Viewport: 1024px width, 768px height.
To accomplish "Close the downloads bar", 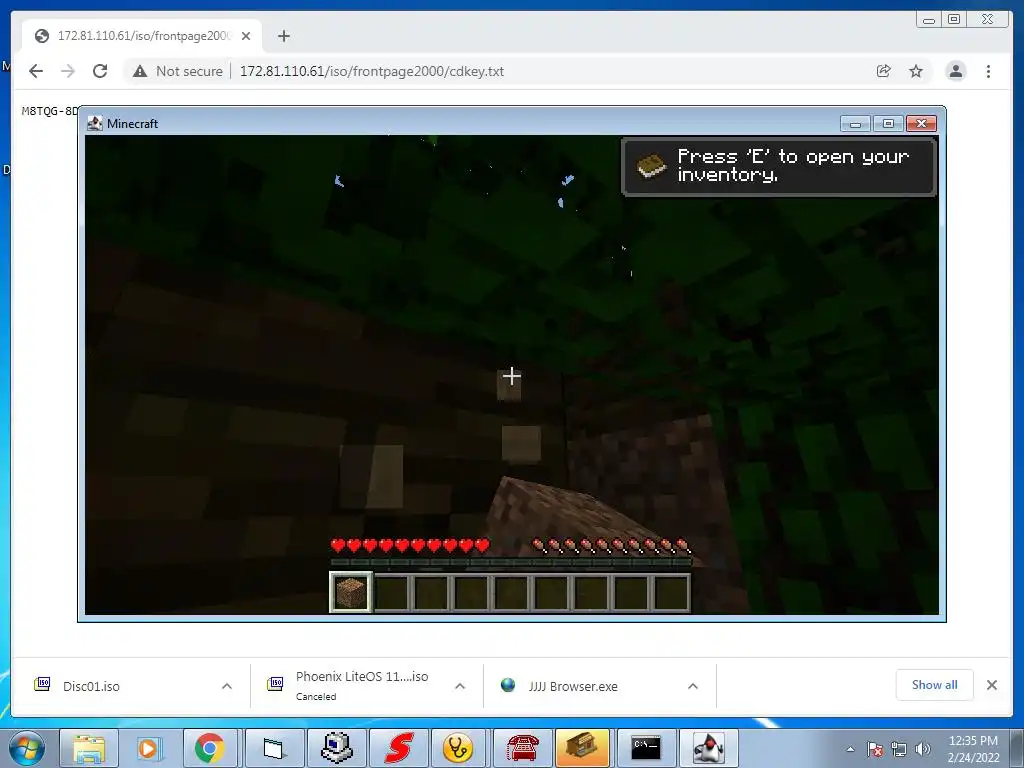I will (992, 684).
